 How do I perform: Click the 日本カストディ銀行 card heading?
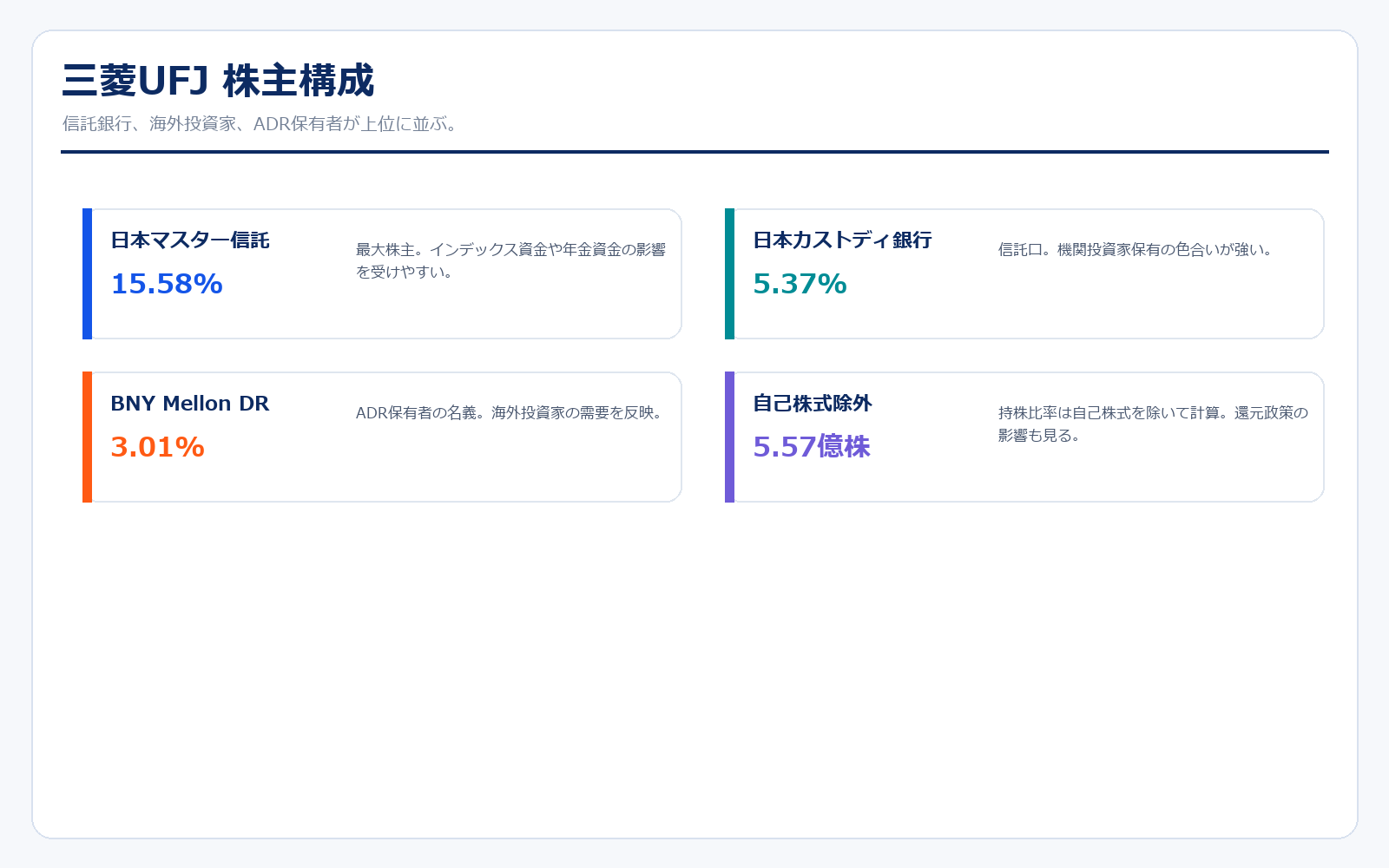pos(842,240)
